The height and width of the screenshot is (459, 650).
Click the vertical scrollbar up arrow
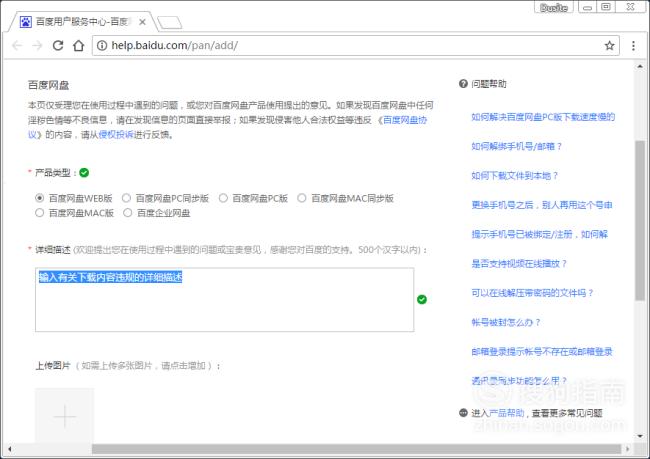click(x=640, y=66)
